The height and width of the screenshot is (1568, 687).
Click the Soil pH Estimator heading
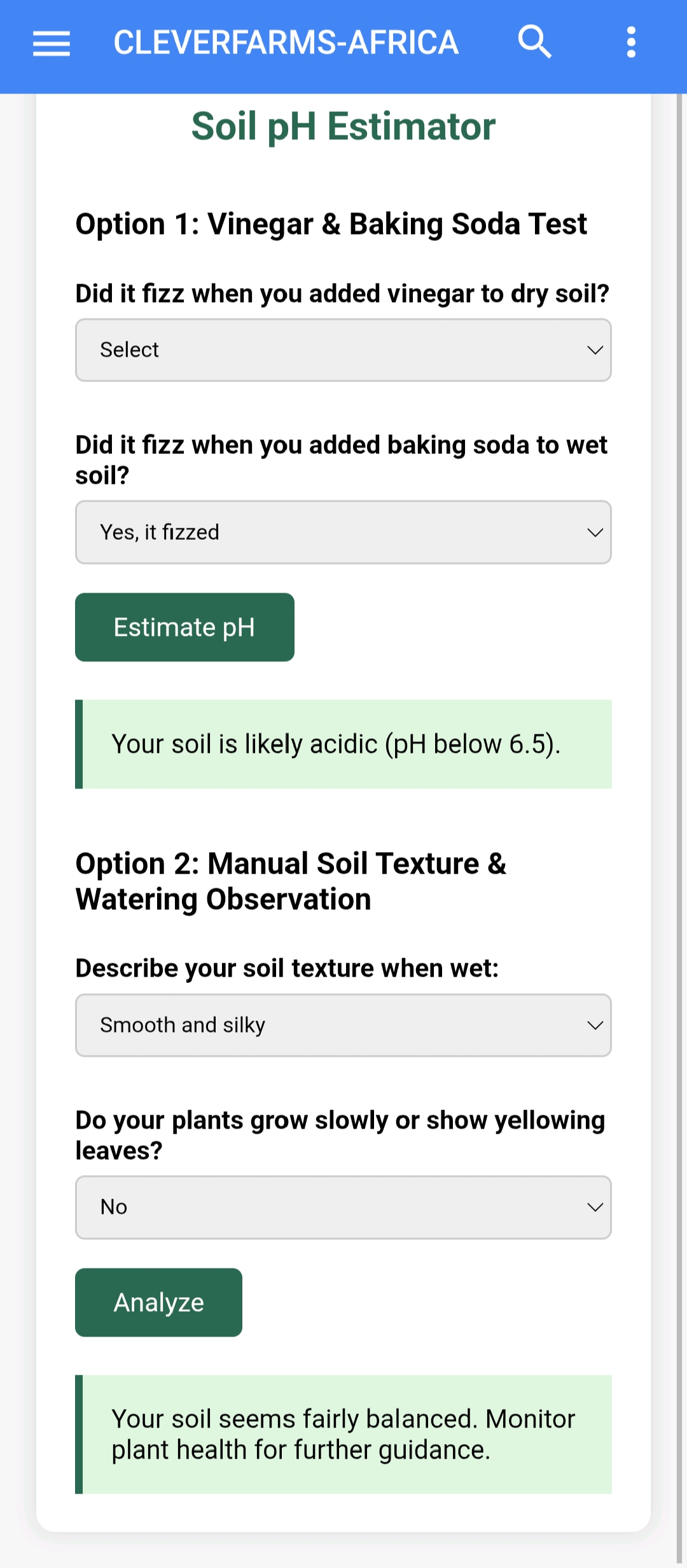pyautogui.click(x=343, y=125)
